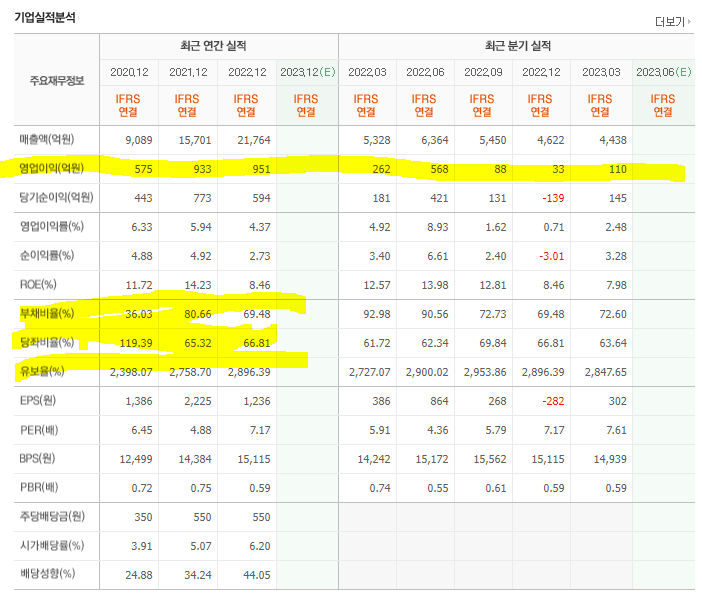This screenshot has width=702, height=597.
Task: Click the 2022.06 quarterly column header
Action: (425, 72)
